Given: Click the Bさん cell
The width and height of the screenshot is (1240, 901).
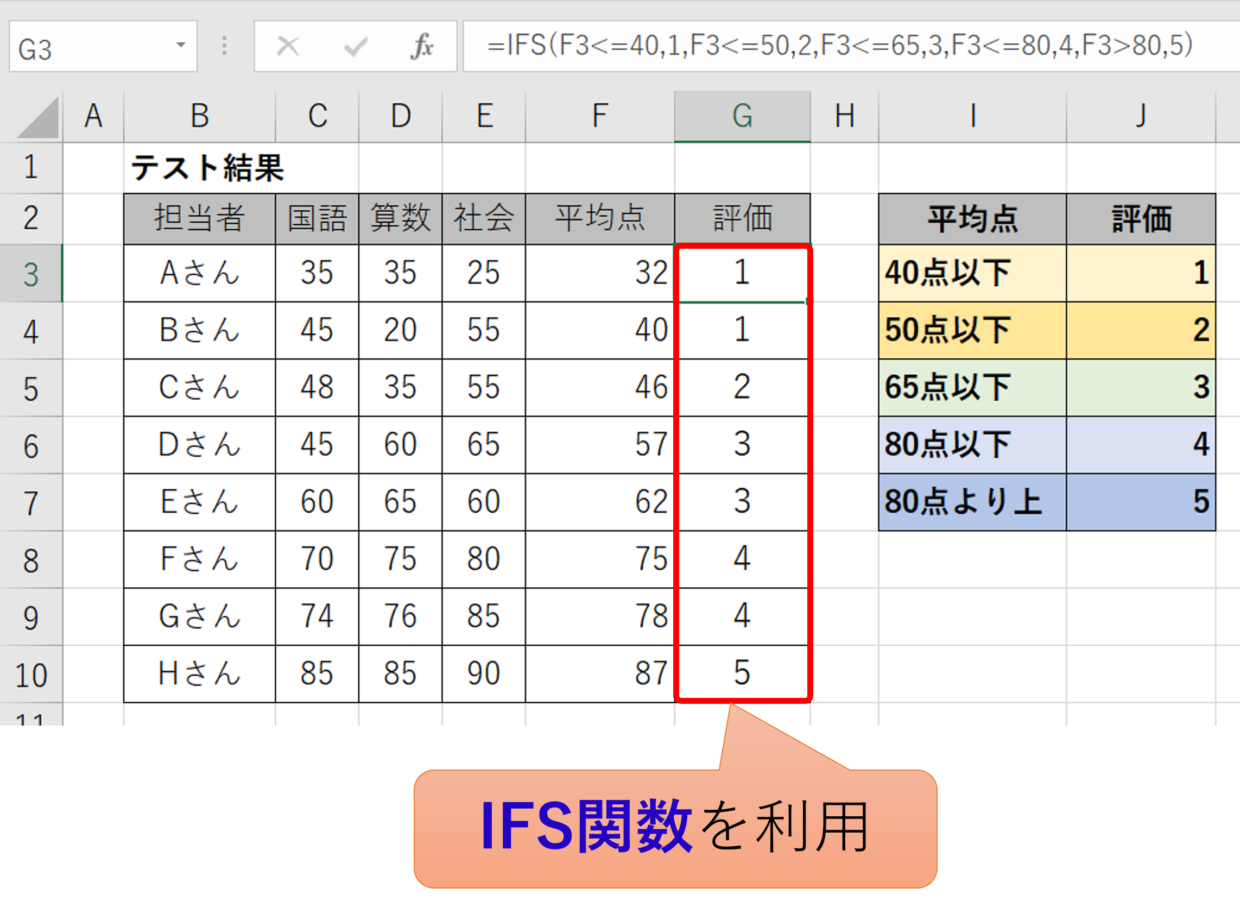Looking at the screenshot, I should 200,330.
